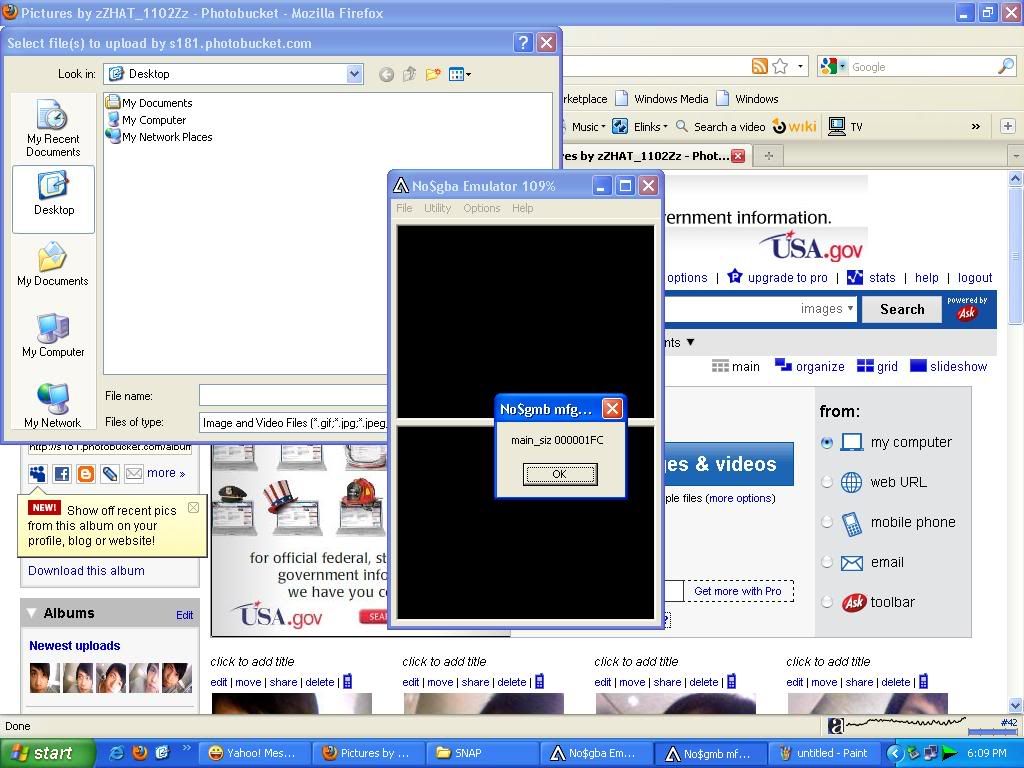This screenshot has height=768, width=1024.
Task: Open the wiki toolbar button
Action: click(794, 126)
